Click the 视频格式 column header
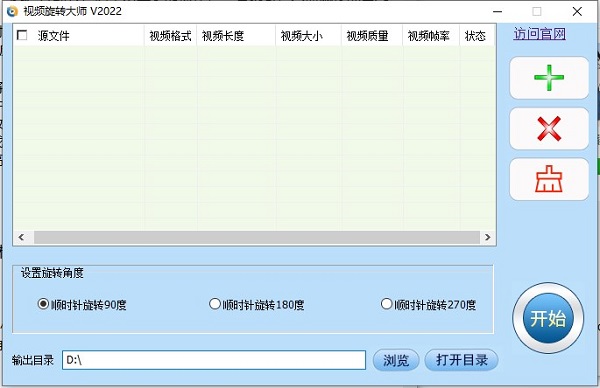 170,36
